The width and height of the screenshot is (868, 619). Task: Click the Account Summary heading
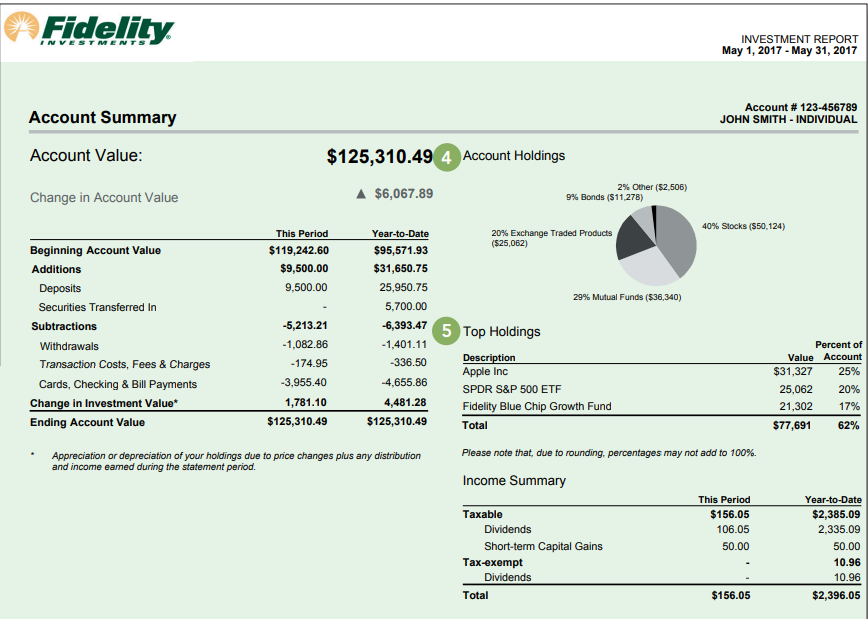(x=102, y=118)
